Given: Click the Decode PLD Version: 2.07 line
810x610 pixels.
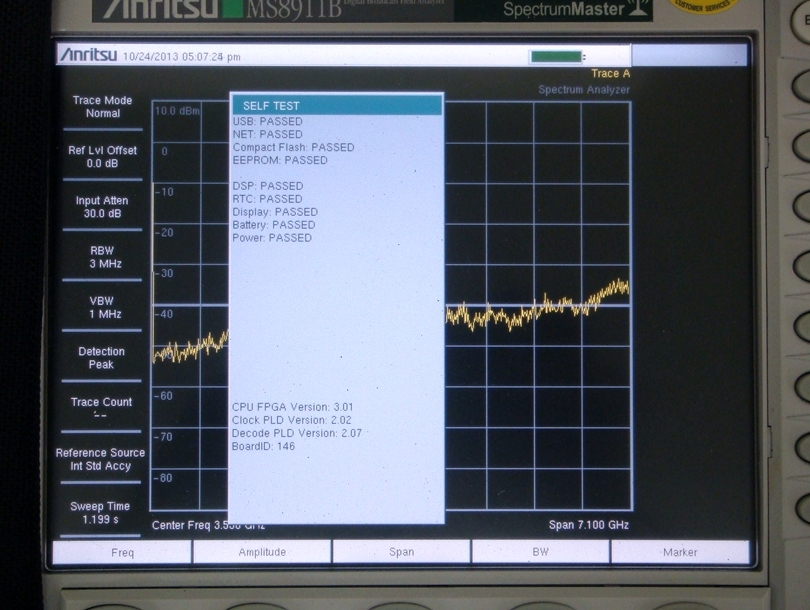Looking at the screenshot, I should coord(297,433).
